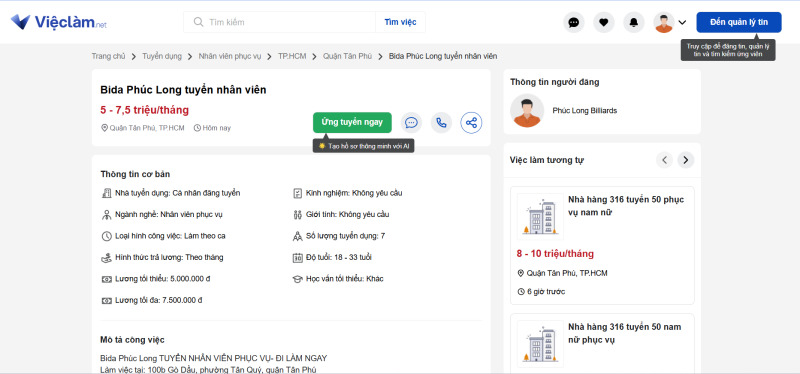The height and width of the screenshot is (374, 800).
Task: Click the Ngành nghề person icon
Action: pos(106,214)
